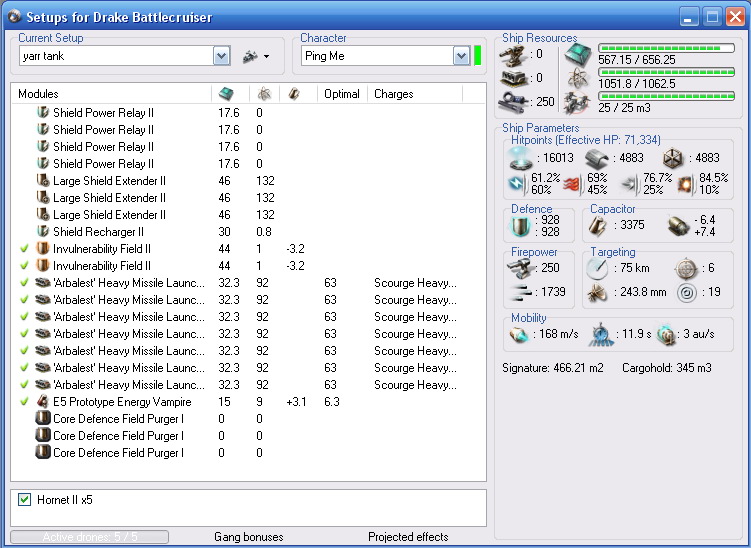This screenshot has width=751, height=548.
Task: Click the capacitor usage column header icon
Action: click(x=293, y=94)
